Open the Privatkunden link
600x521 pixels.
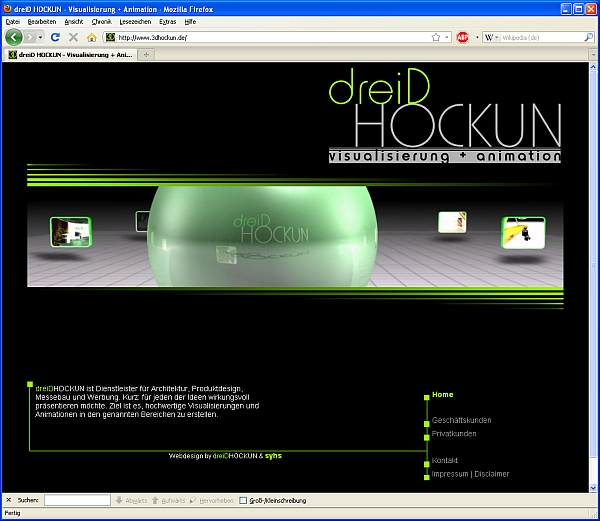pyautogui.click(x=454, y=433)
